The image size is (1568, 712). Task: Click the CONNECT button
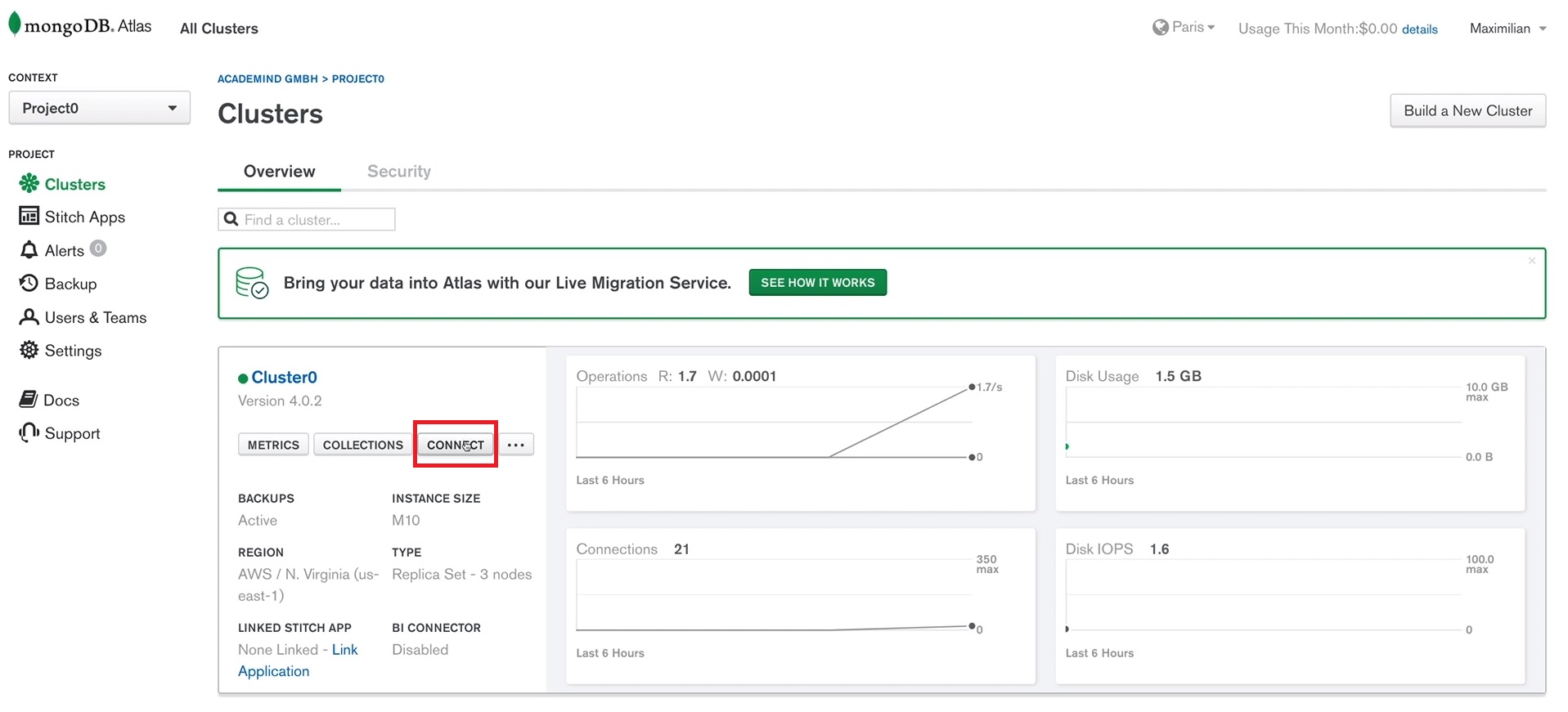pos(456,445)
